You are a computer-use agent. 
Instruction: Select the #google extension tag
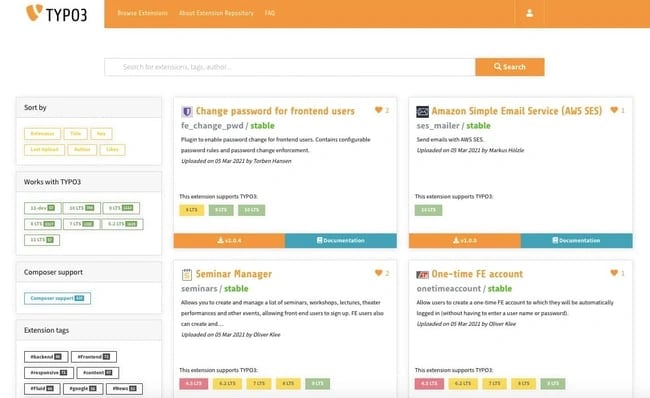[83, 389]
